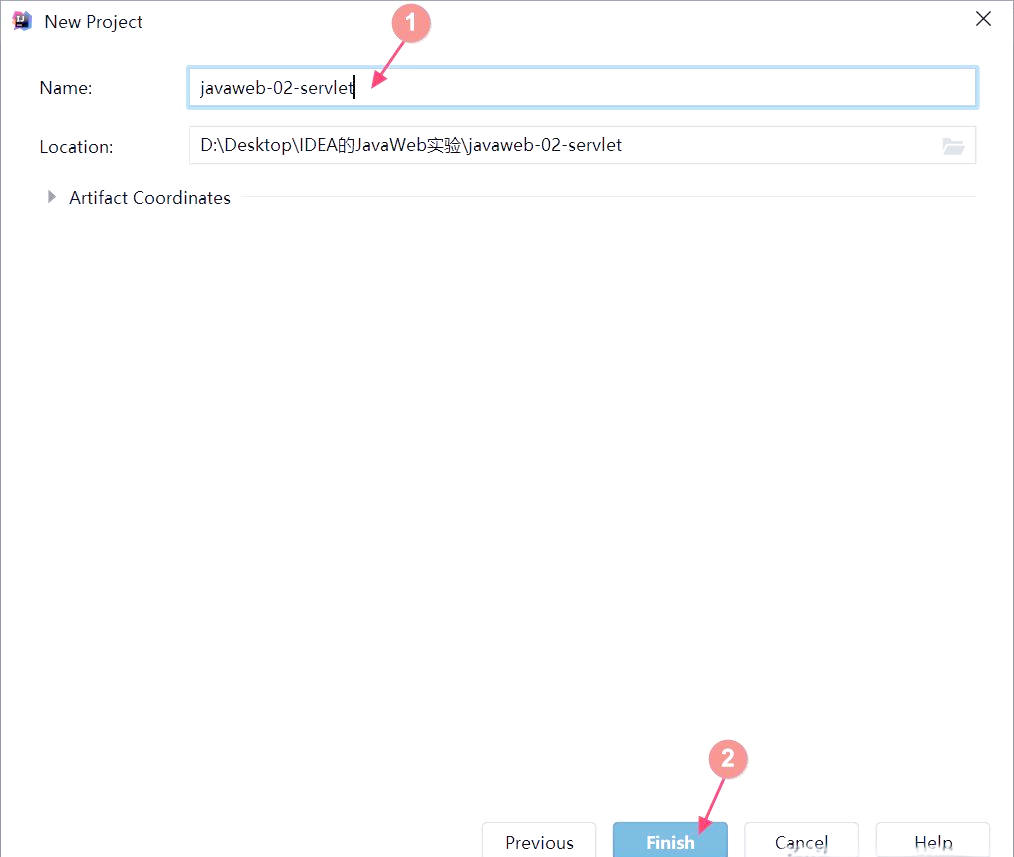This screenshot has height=857, width=1014.
Task: Expand the Artifact Coordinates section
Action: point(52,197)
